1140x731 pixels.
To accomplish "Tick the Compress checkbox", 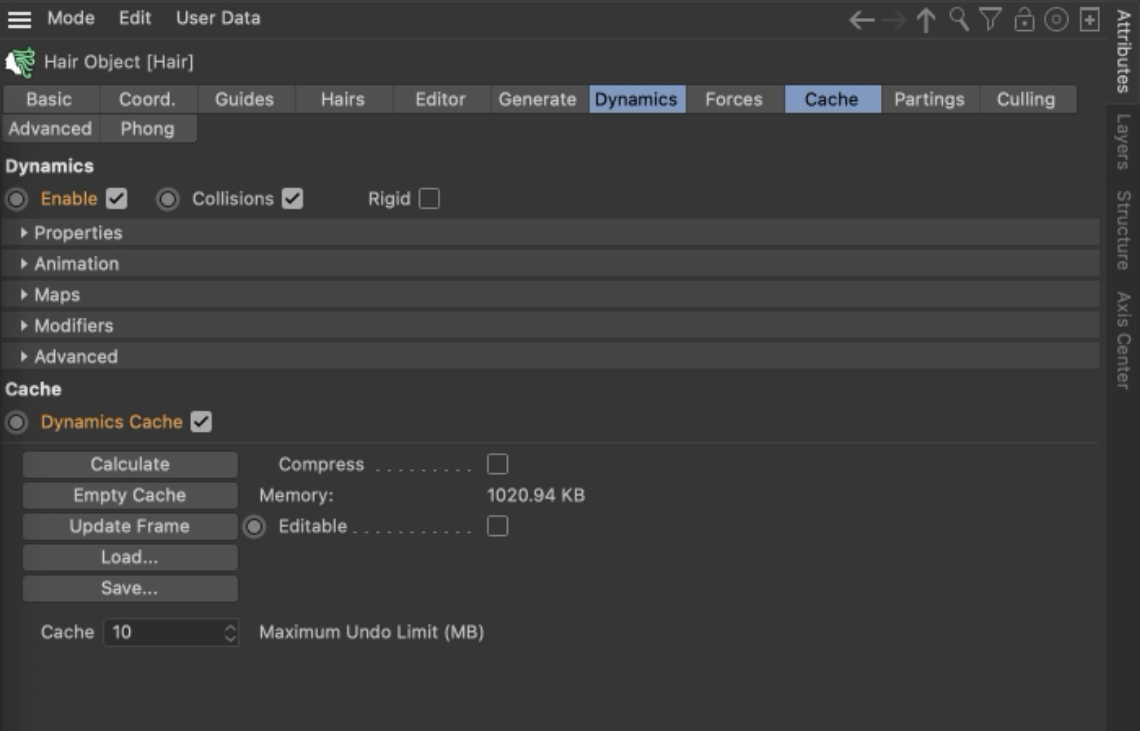I will click(497, 464).
